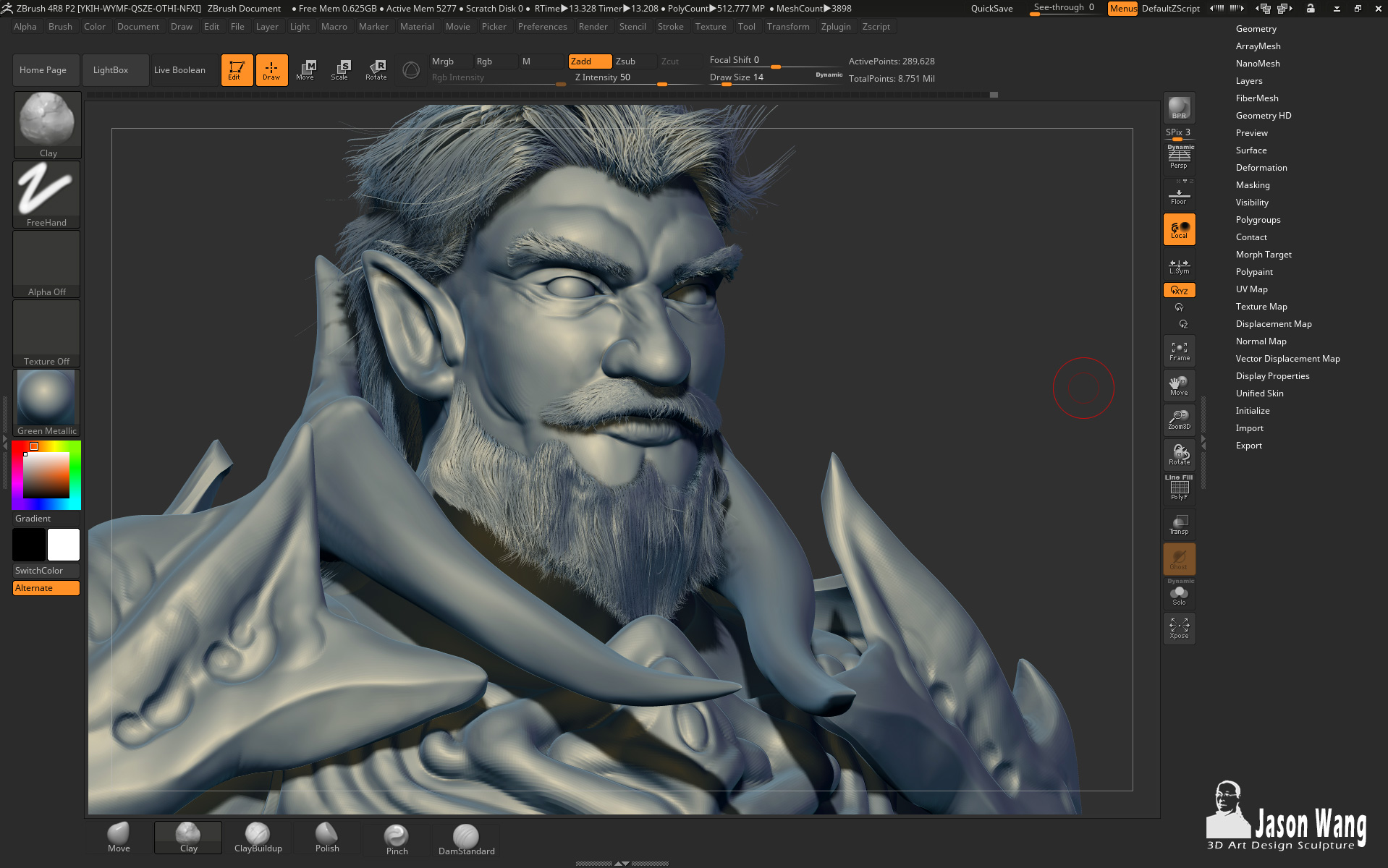Toggle PolyF line fill display

pyautogui.click(x=1179, y=488)
